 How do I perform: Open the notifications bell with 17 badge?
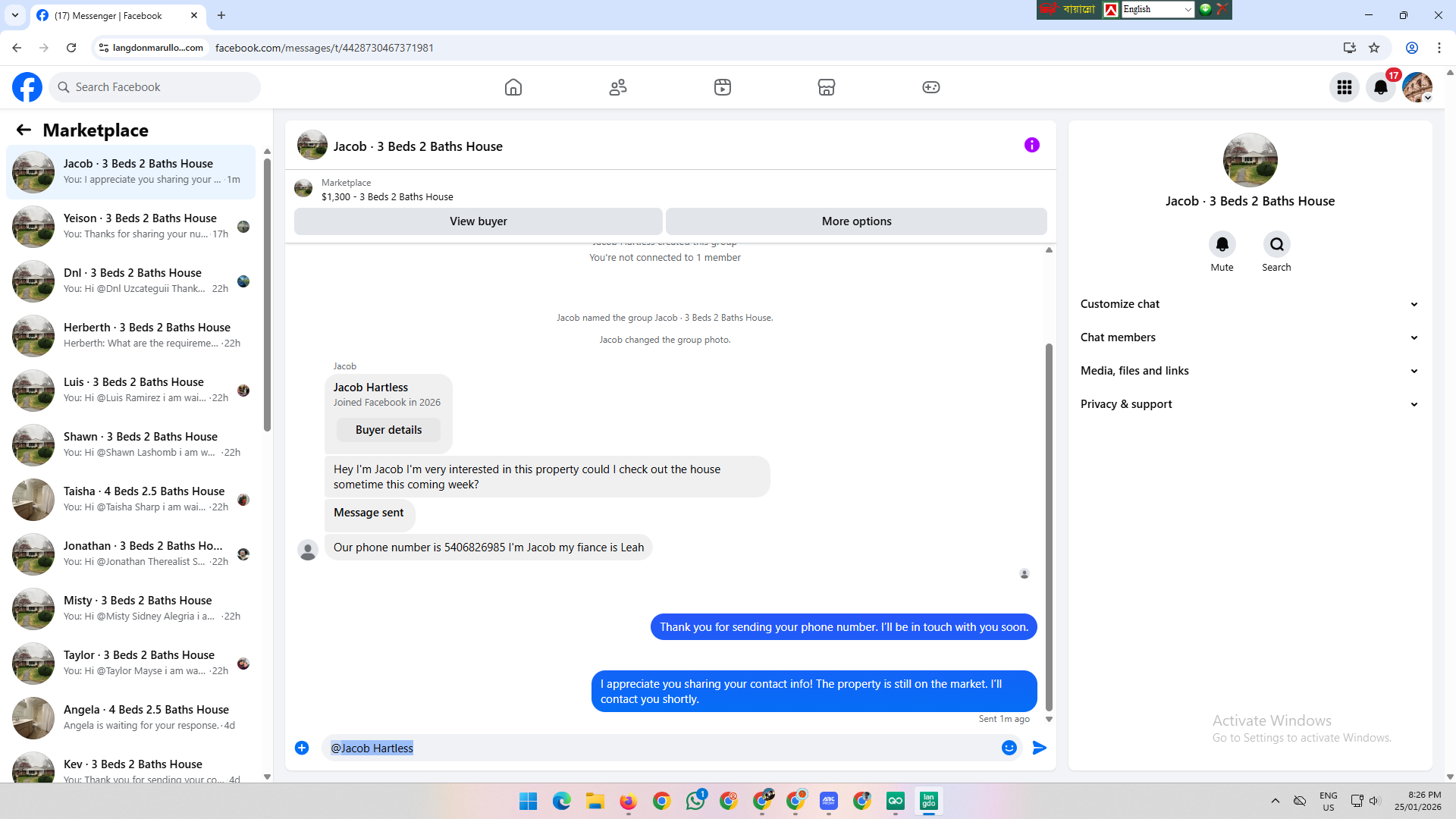click(1381, 87)
